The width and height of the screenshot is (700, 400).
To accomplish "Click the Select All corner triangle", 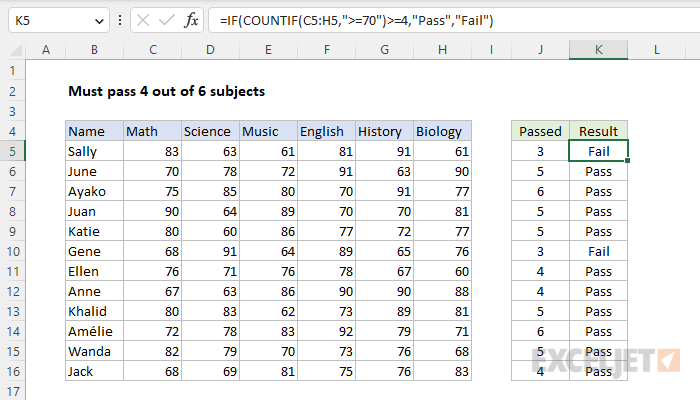I will [x=14, y=50].
